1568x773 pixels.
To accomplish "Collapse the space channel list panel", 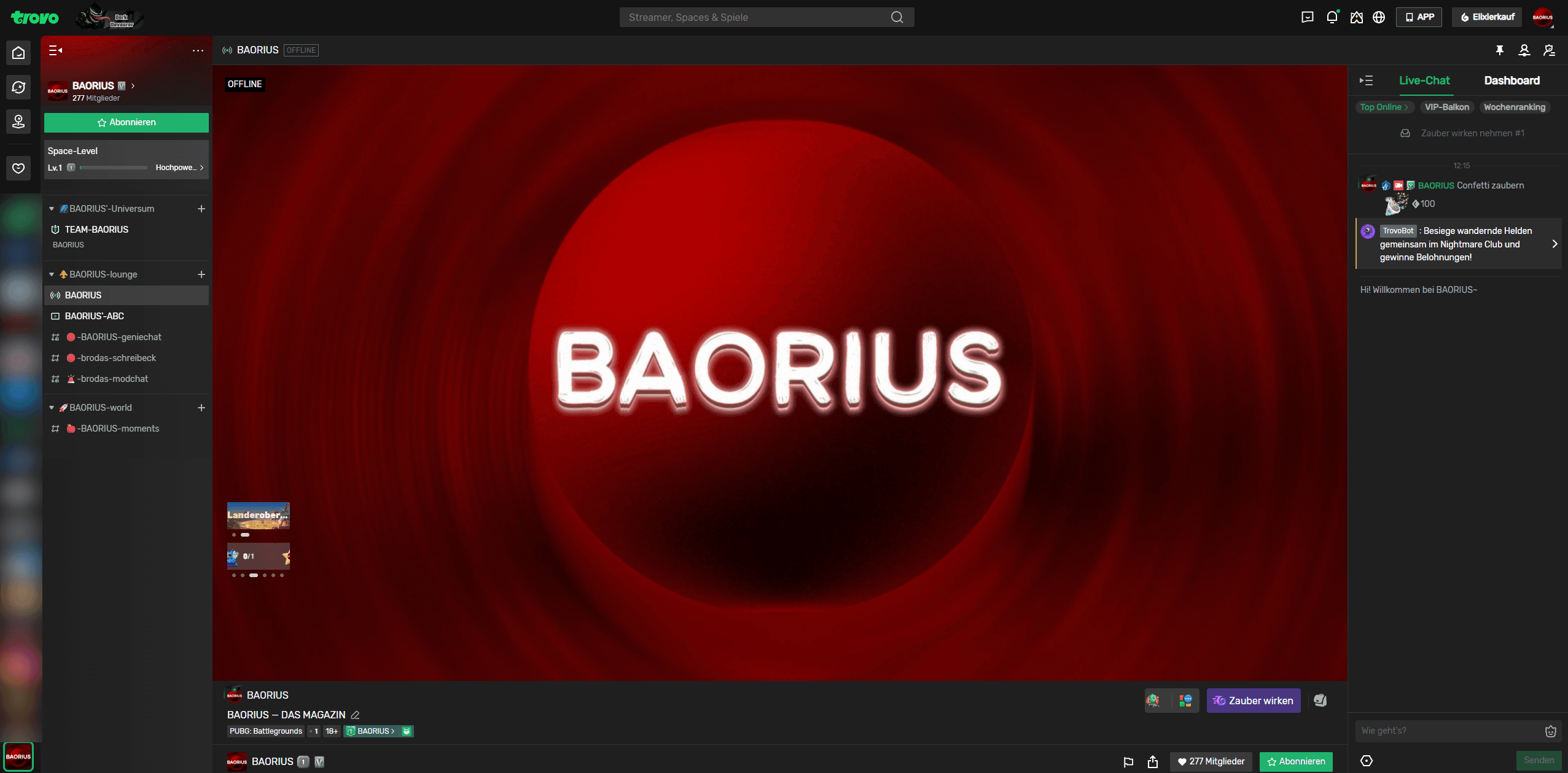I will tap(55, 50).
